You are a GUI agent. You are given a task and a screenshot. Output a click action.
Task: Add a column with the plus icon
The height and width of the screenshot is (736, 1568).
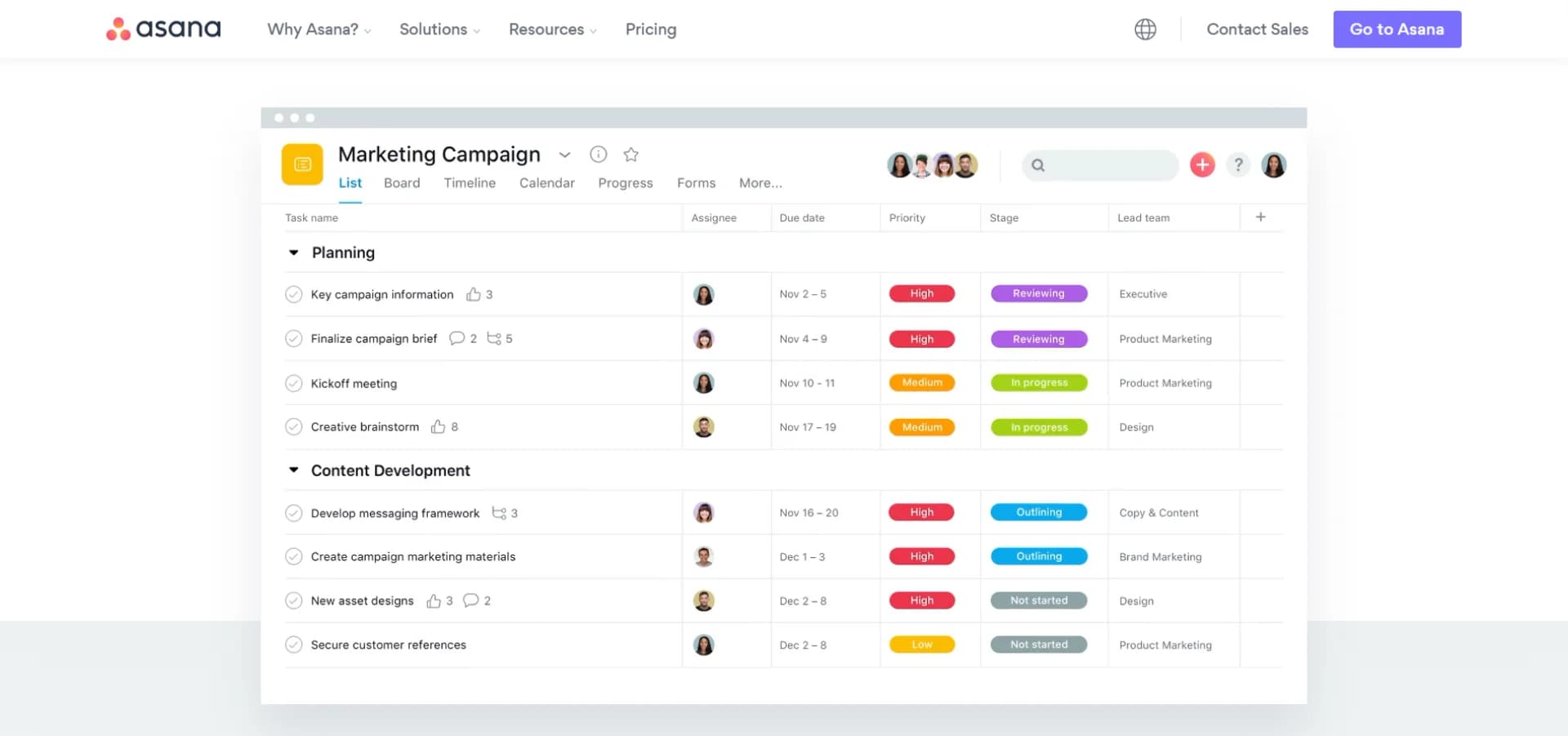pos(1260,217)
